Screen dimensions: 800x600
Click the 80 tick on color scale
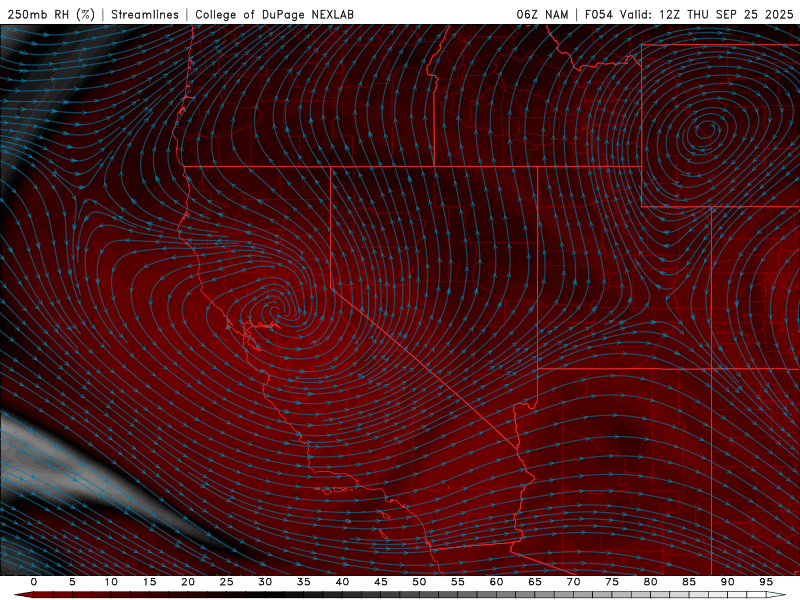(650, 582)
